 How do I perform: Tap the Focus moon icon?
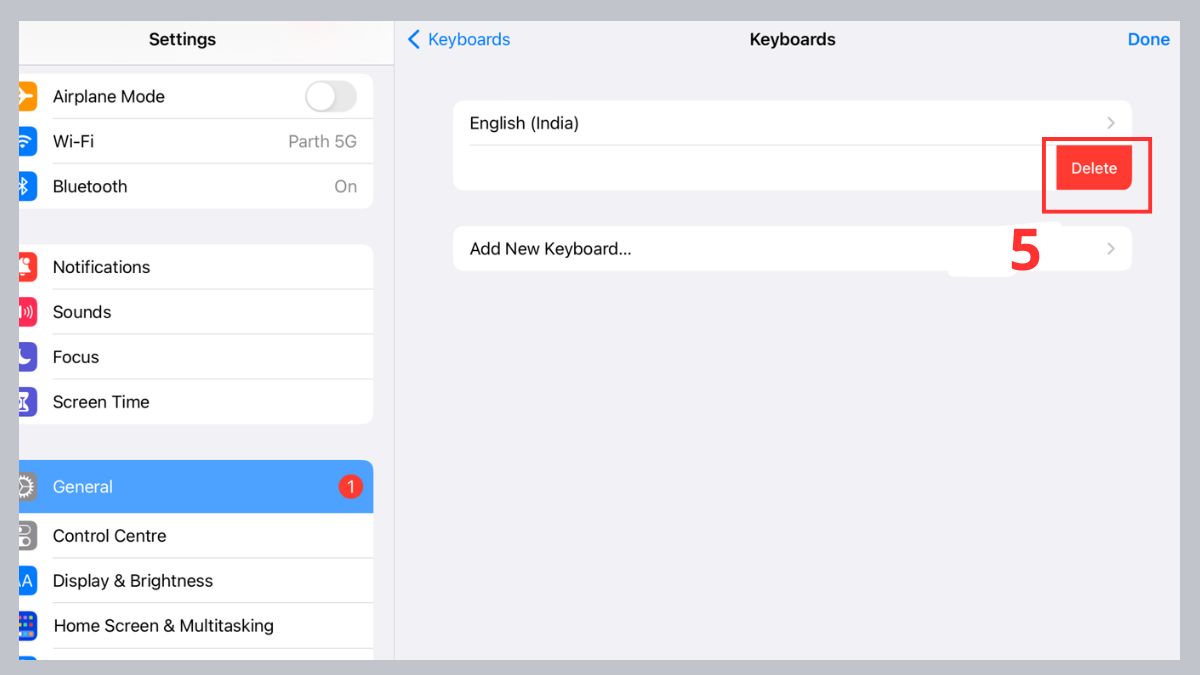pos(28,356)
